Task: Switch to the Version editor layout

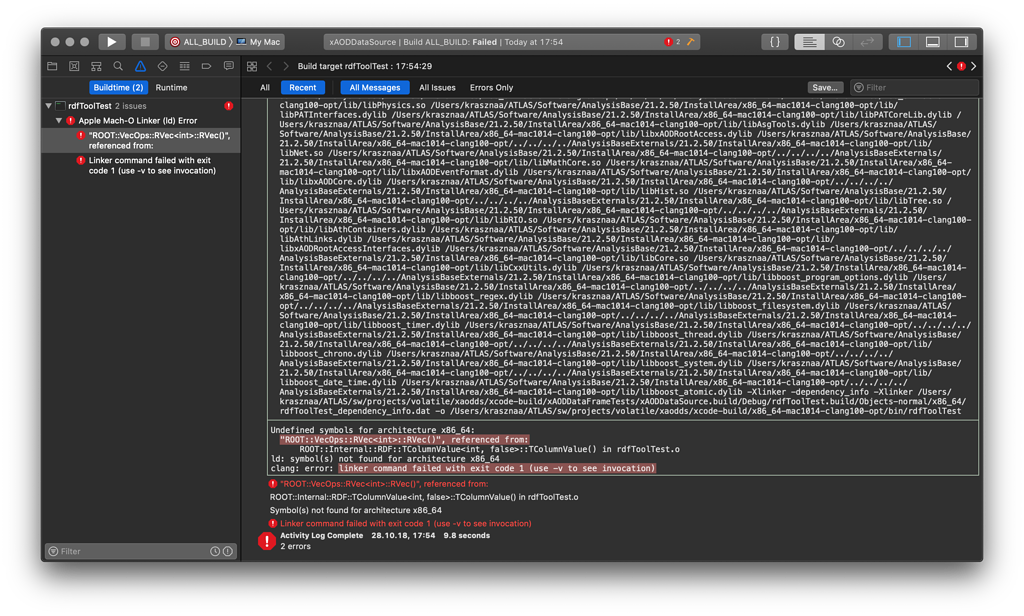Action: point(867,42)
